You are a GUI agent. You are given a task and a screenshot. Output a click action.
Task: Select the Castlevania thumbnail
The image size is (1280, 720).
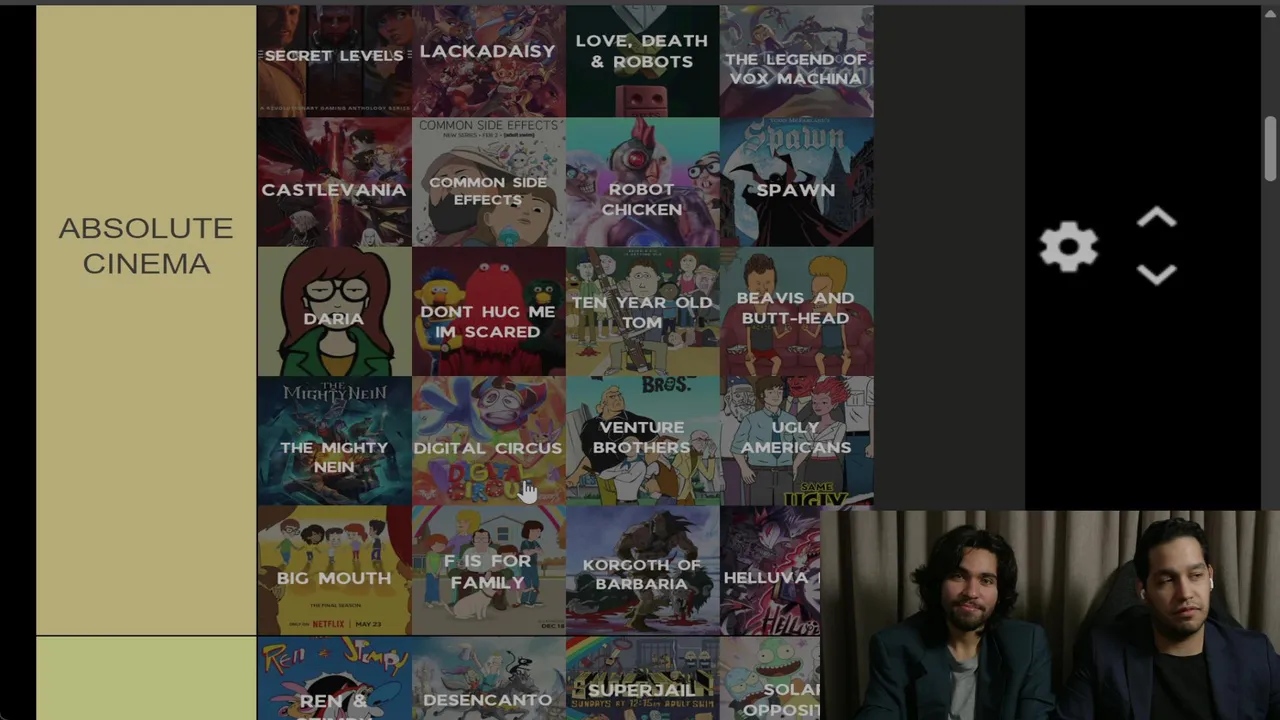[x=334, y=182]
